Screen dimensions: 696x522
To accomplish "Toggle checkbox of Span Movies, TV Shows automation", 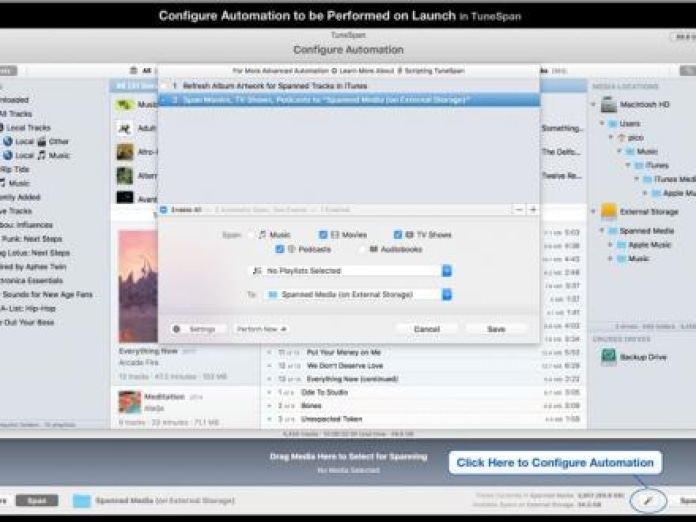I will [x=164, y=100].
